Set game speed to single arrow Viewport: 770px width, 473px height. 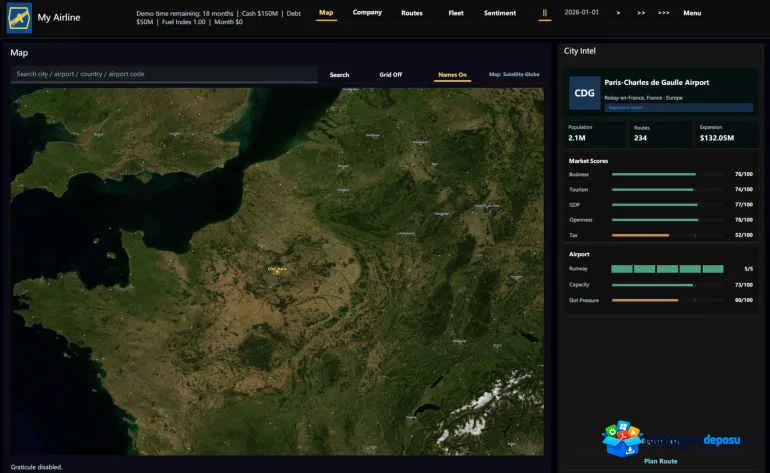click(x=618, y=13)
